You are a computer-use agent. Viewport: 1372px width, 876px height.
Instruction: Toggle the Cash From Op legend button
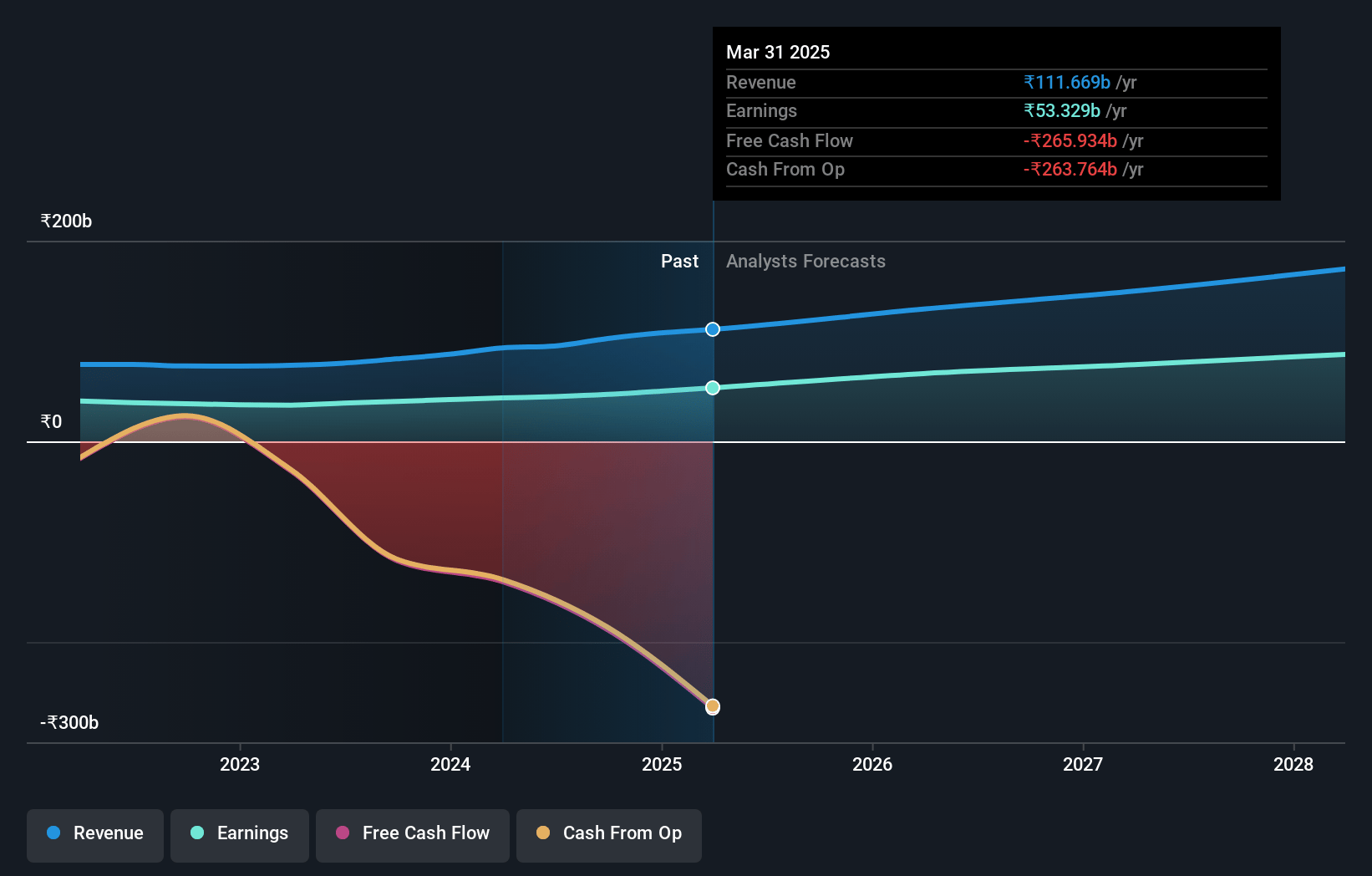pos(609,835)
